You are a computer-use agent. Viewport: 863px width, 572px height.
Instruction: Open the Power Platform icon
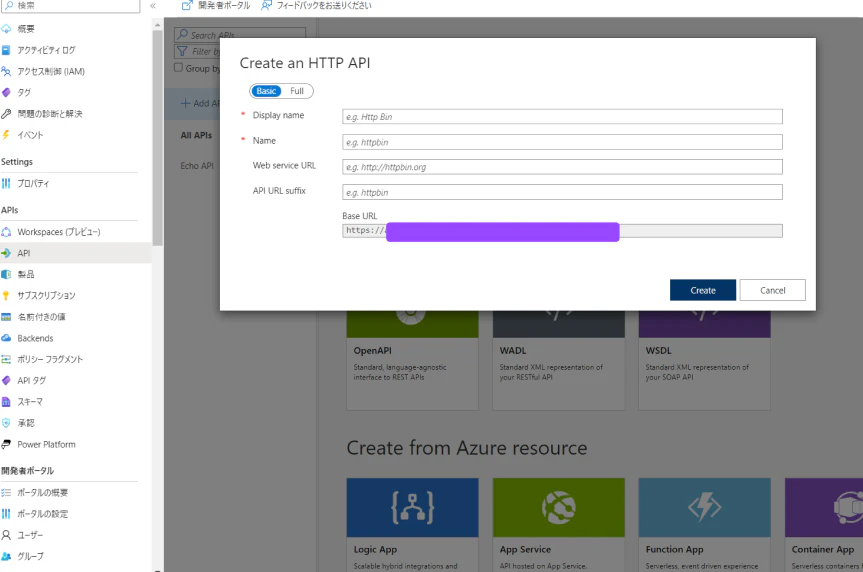(6, 444)
